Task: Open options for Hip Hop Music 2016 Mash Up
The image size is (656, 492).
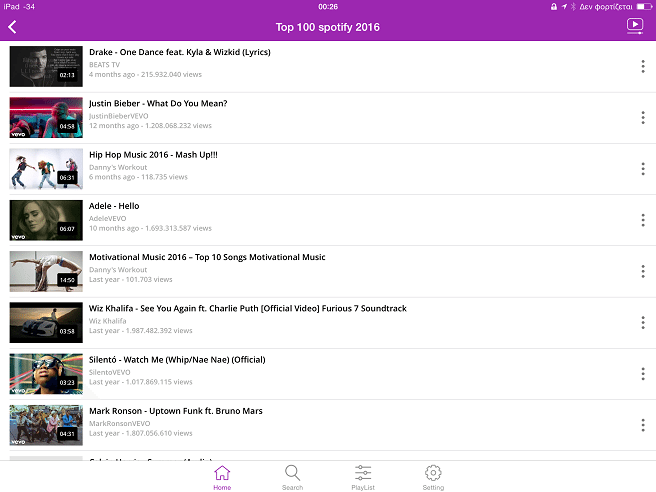Action: [x=643, y=169]
